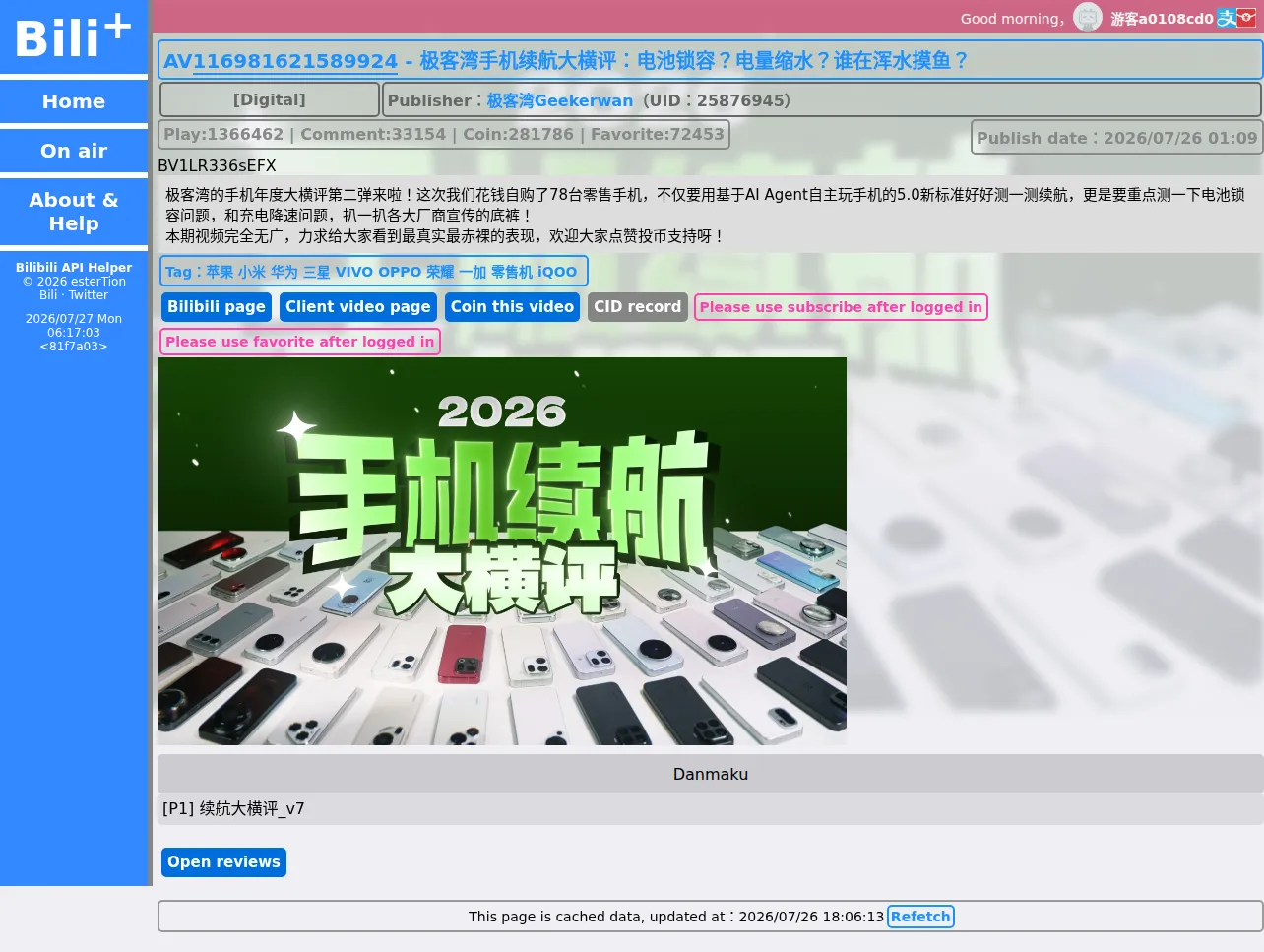Image resolution: width=1264 pixels, height=952 pixels.
Task: Click the Good morning greeting
Action: click(x=1012, y=19)
